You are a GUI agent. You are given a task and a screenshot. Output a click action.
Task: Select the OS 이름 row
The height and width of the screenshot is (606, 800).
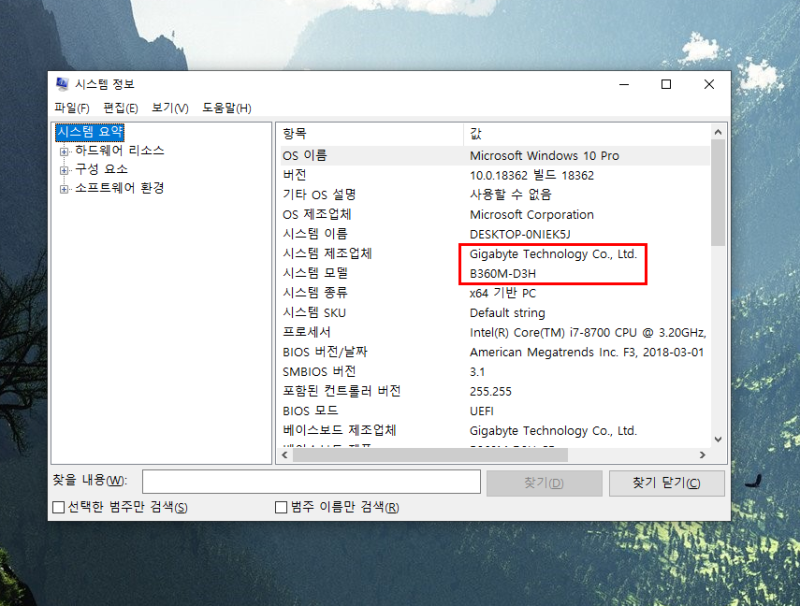point(495,156)
